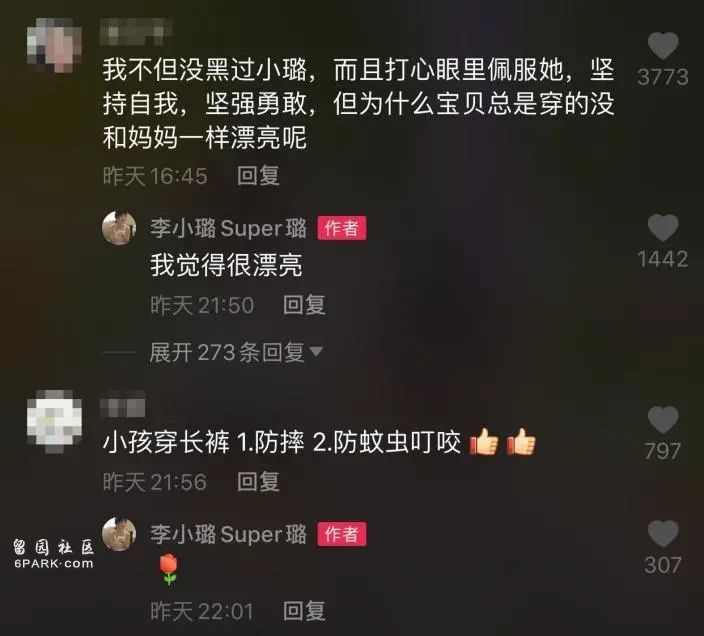The width and height of the screenshot is (704, 636).
Task: Reply to the comment posted 昨天 16:45
Action: (258, 175)
